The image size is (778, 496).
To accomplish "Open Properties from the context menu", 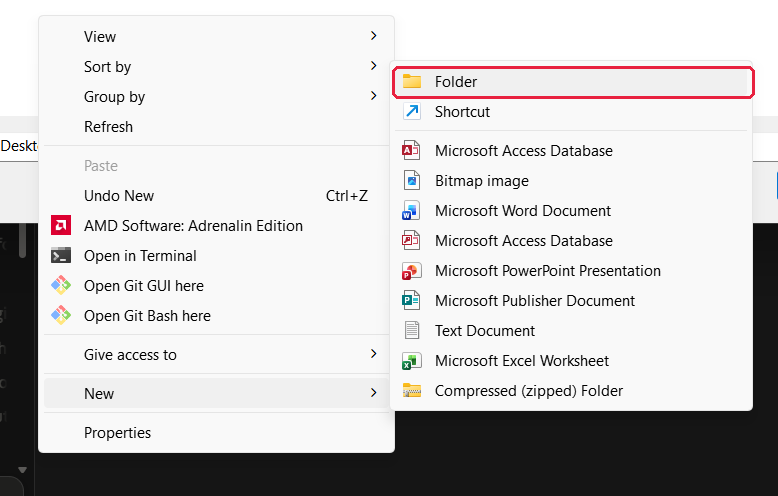I will click(x=216, y=433).
